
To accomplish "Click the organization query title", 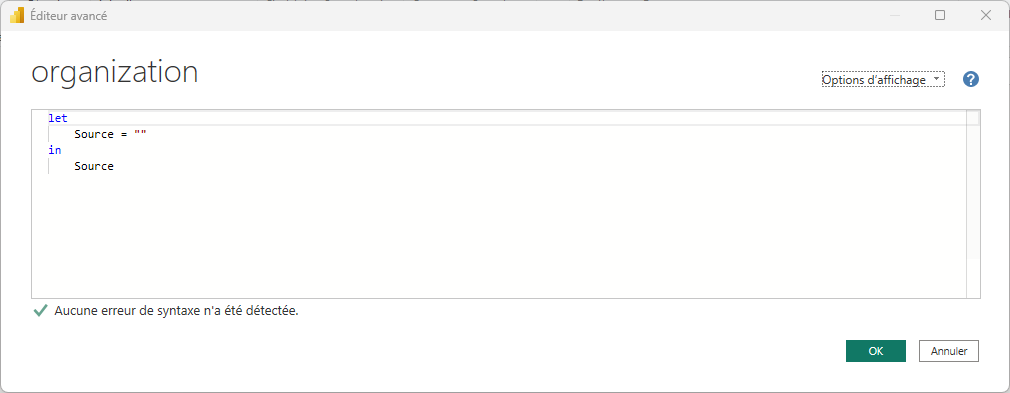I will (x=115, y=73).
